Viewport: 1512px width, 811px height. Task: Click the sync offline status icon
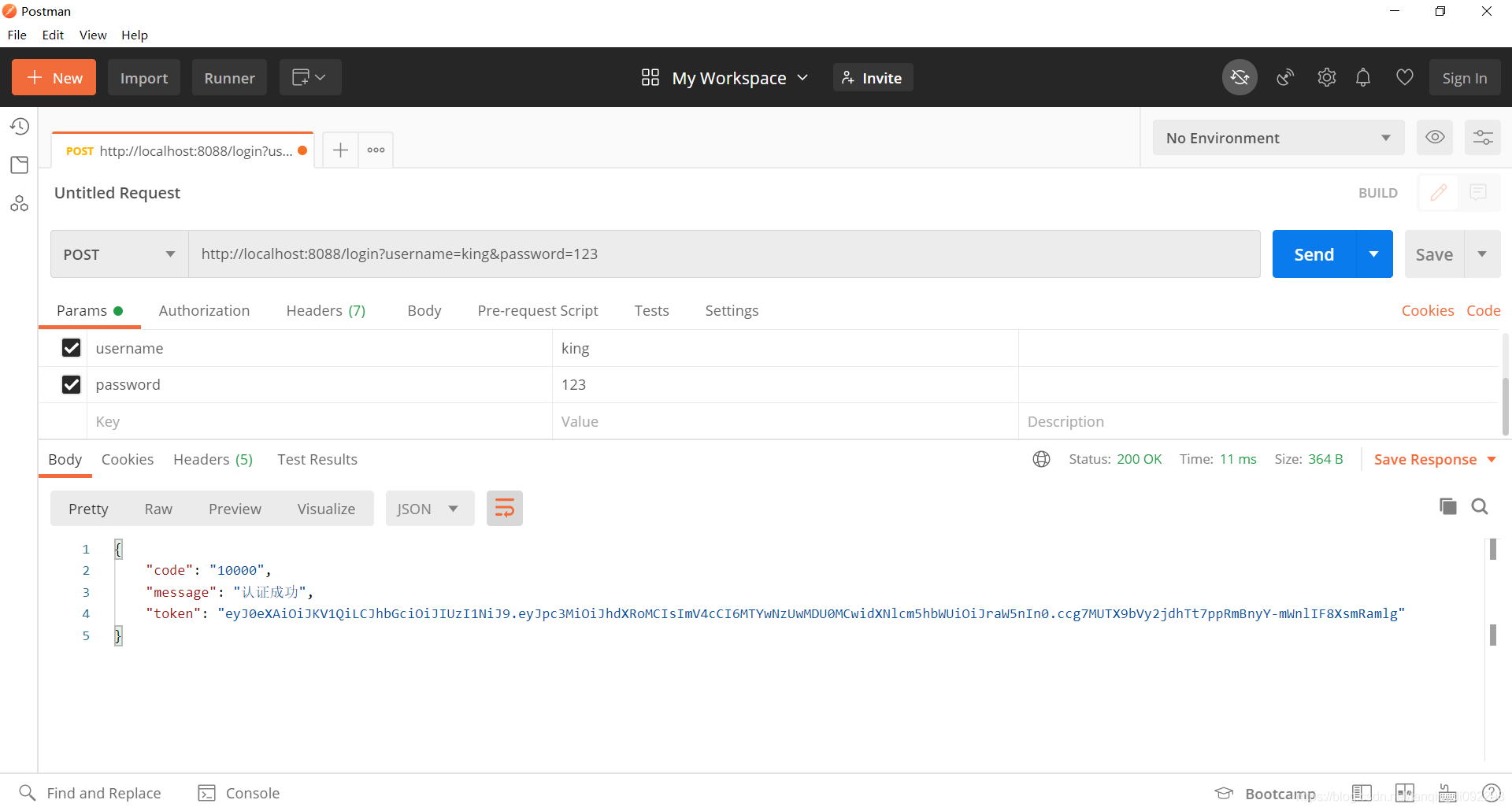(x=1240, y=77)
